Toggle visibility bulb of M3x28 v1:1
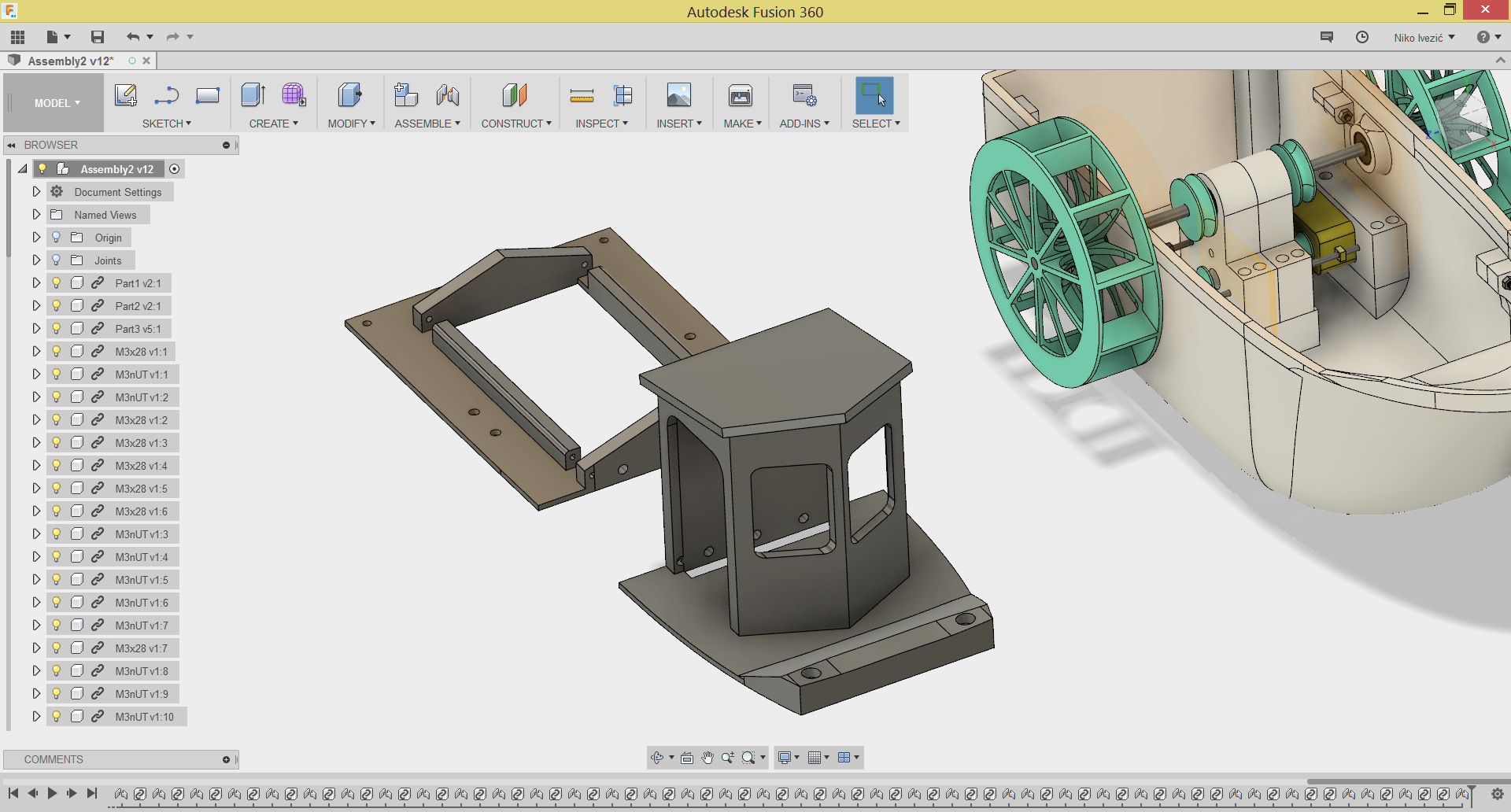The image size is (1511, 812). (x=57, y=351)
